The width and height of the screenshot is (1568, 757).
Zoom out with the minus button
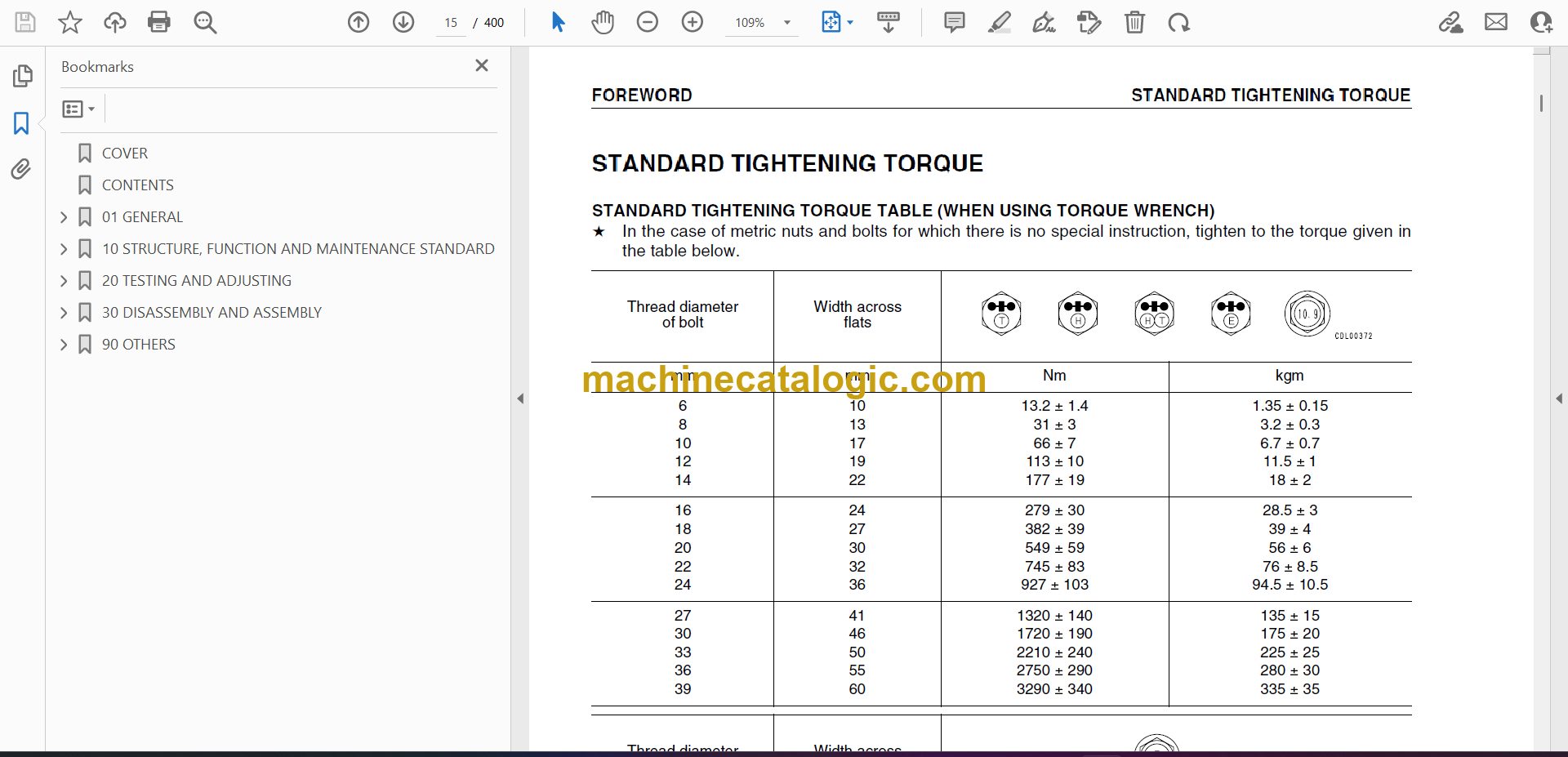coord(648,22)
